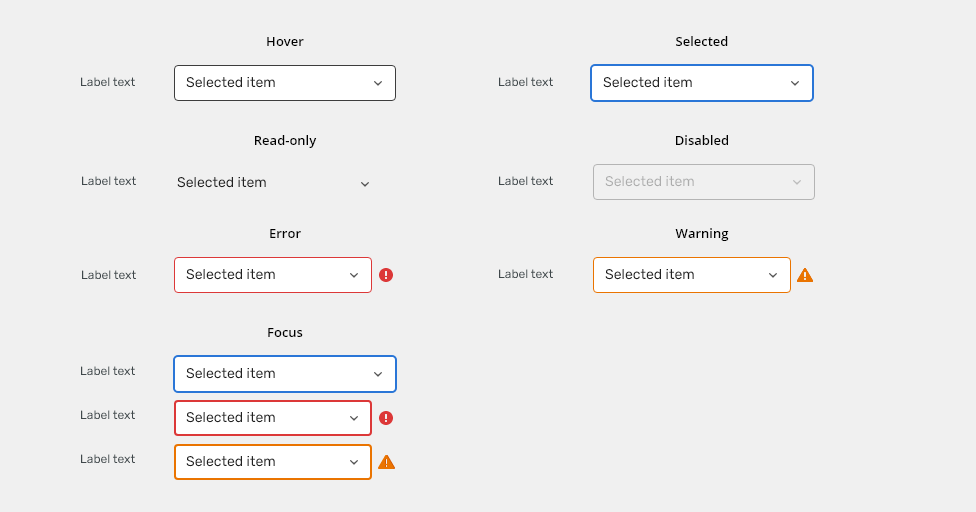Click the orange warning triangle under Focus section
The width and height of the screenshot is (976, 512).
point(387,462)
